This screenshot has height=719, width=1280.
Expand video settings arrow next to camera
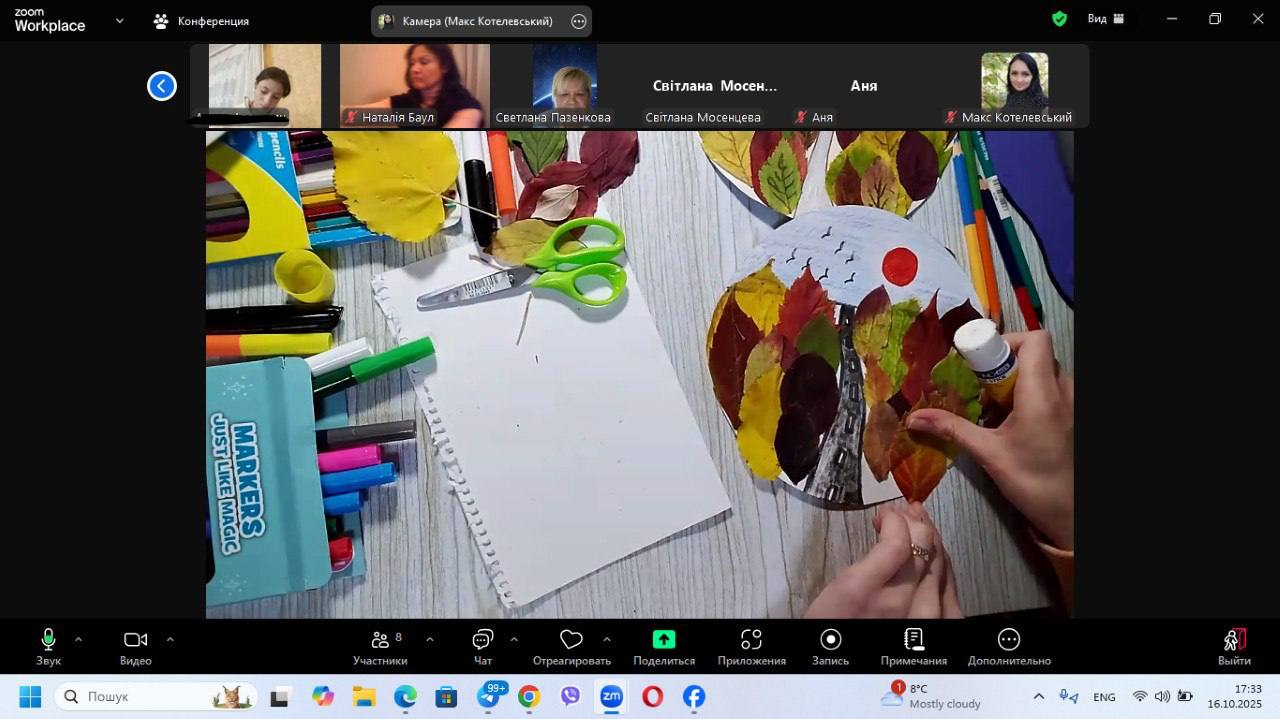pyautogui.click(x=169, y=639)
